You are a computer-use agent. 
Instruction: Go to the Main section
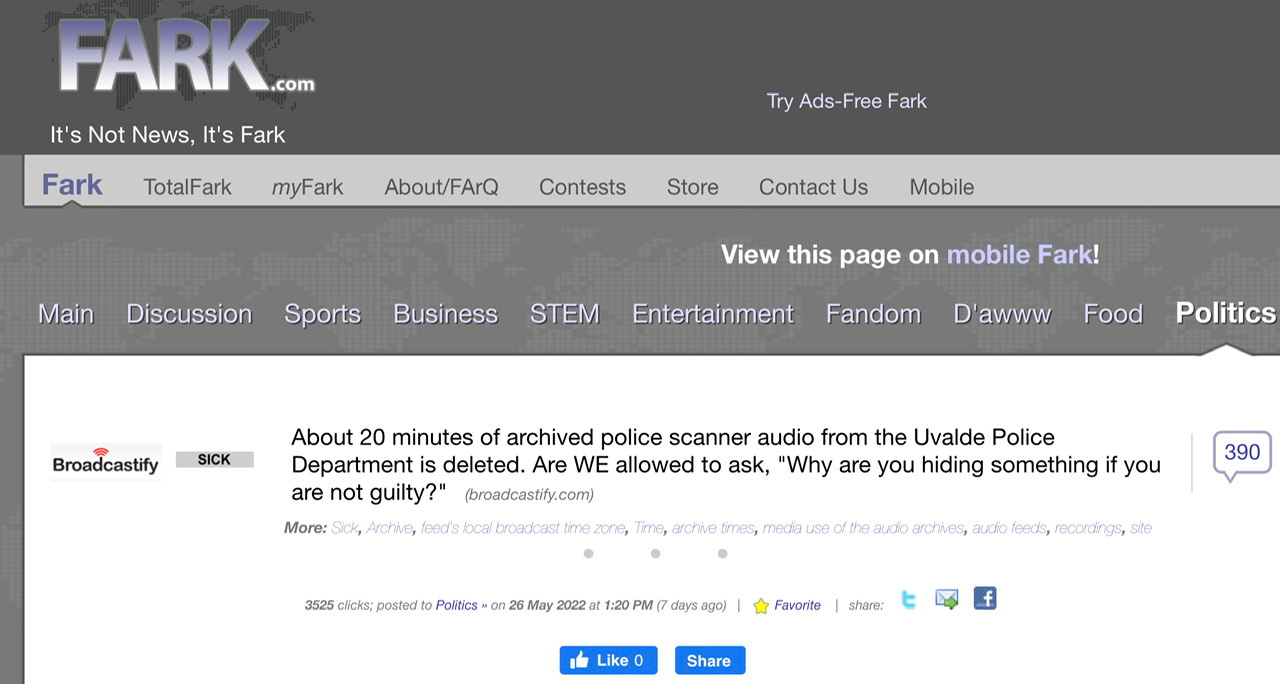(66, 314)
